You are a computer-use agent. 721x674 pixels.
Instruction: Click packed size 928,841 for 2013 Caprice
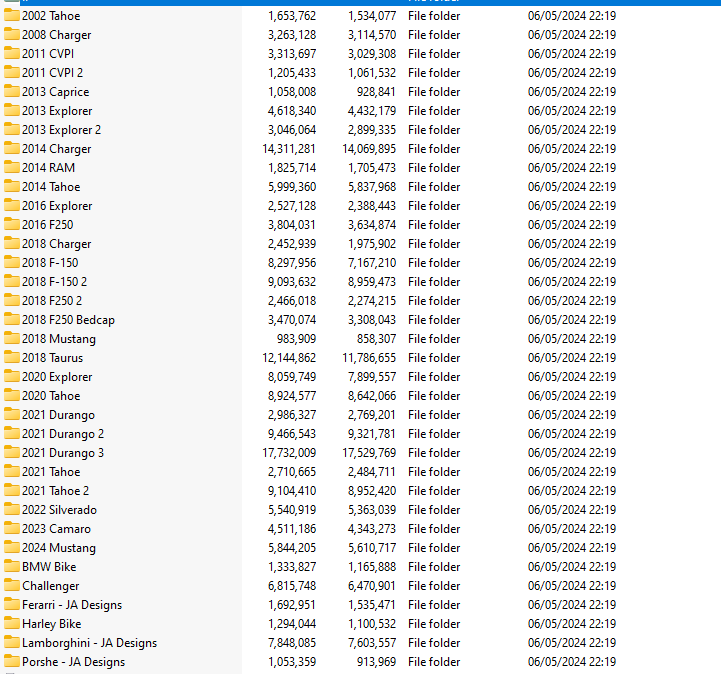tap(376, 91)
